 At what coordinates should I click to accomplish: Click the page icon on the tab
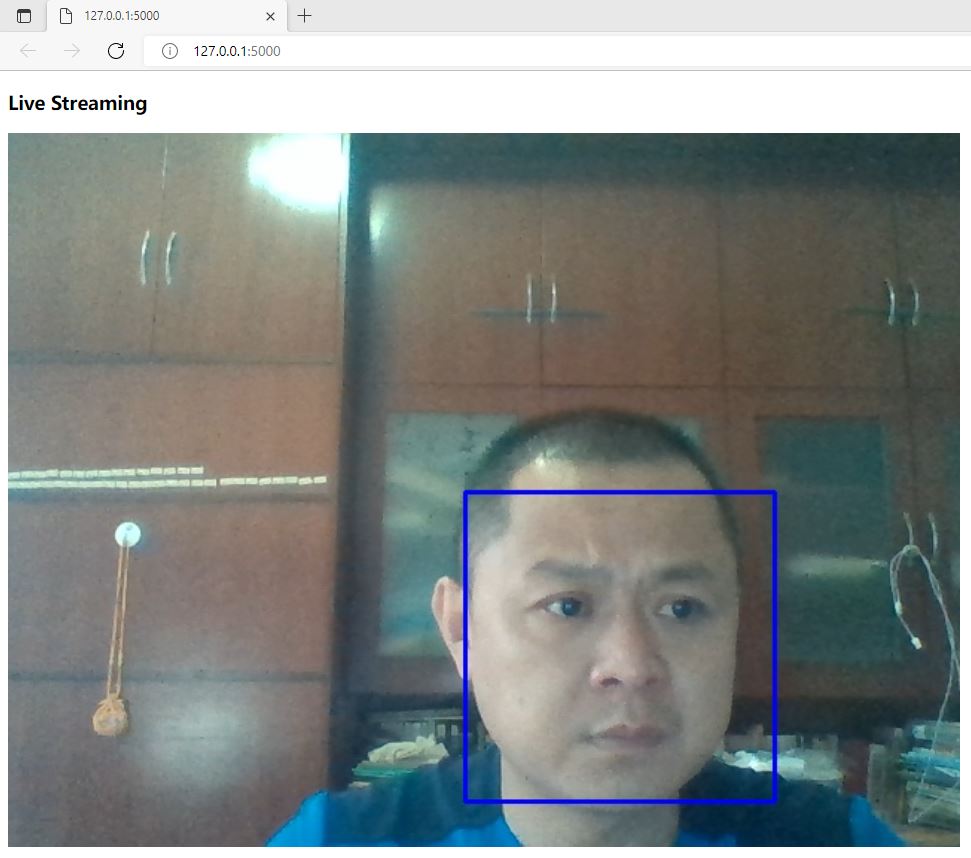(x=66, y=16)
